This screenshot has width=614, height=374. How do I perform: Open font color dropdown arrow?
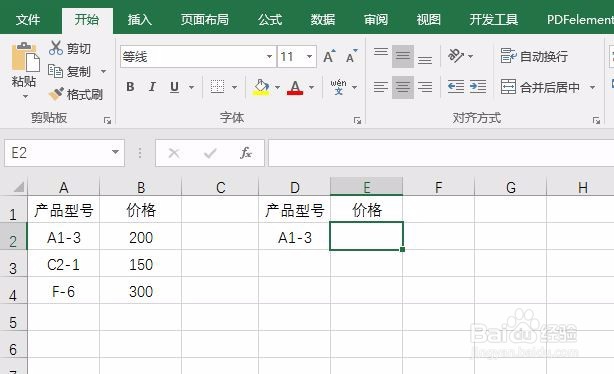click(312, 87)
